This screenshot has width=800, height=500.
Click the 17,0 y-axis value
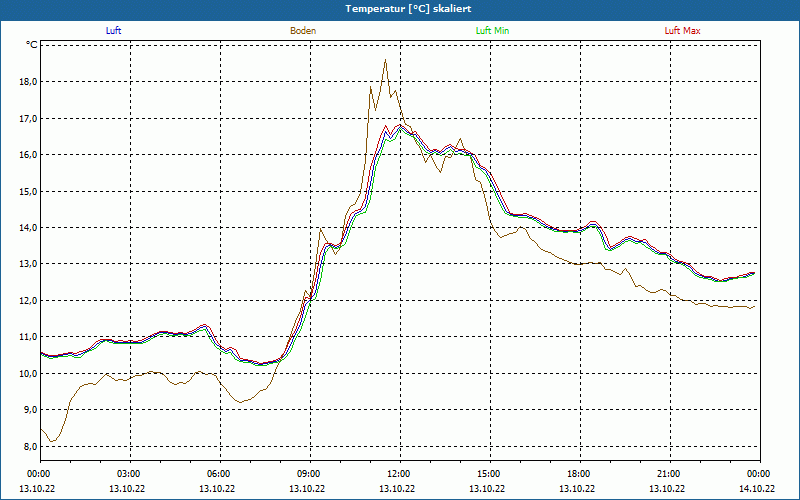click(x=29, y=118)
